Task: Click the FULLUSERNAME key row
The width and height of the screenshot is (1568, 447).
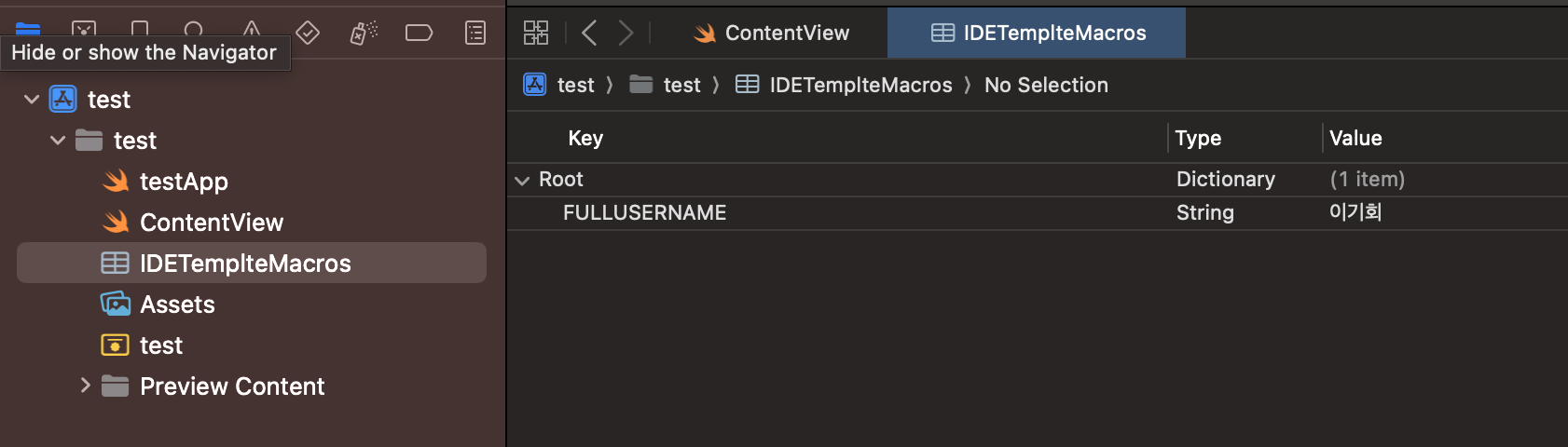Action: pyautogui.click(x=644, y=212)
